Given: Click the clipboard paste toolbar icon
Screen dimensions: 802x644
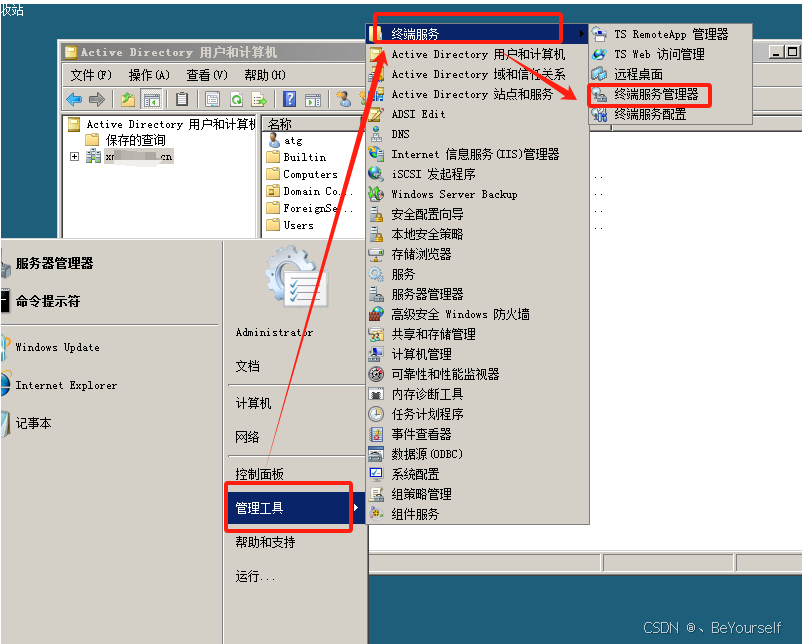Looking at the screenshot, I should click(x=182, y=99).
